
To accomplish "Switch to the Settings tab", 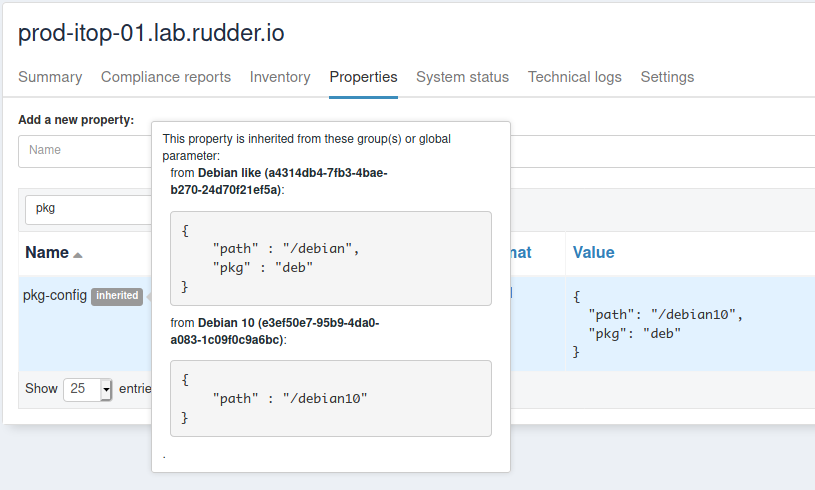I will click(x=667, y=77).
